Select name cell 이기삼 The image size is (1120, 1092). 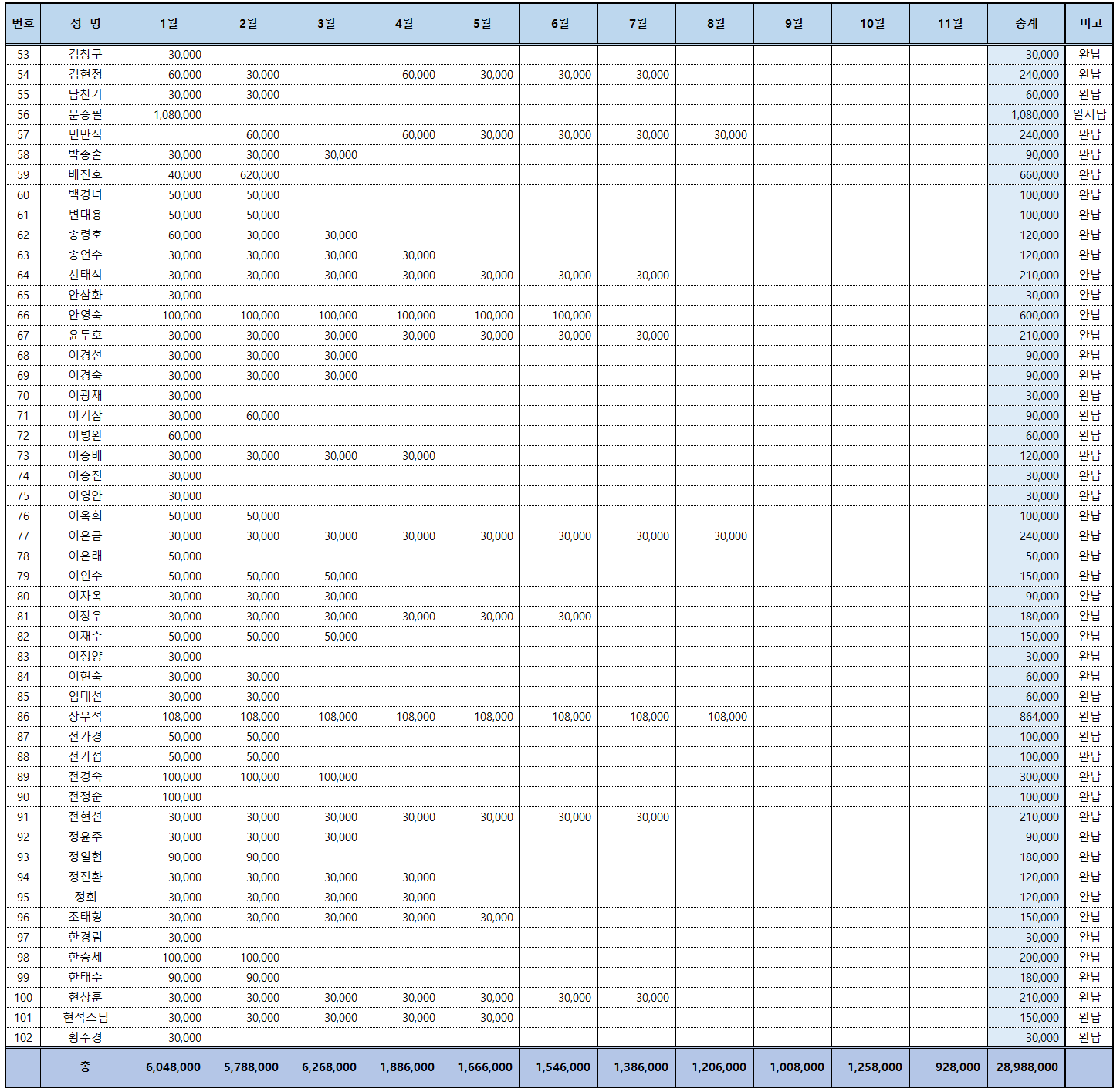(86, 416)
